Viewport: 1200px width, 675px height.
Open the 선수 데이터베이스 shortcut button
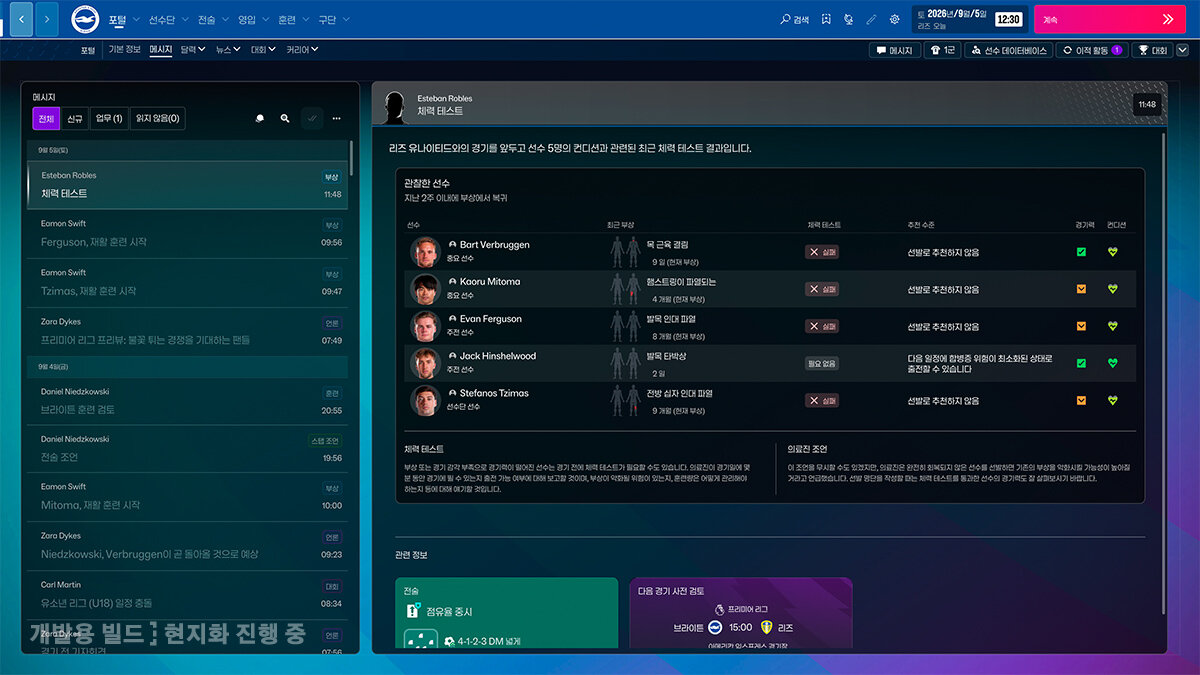tap(1009, 50)
